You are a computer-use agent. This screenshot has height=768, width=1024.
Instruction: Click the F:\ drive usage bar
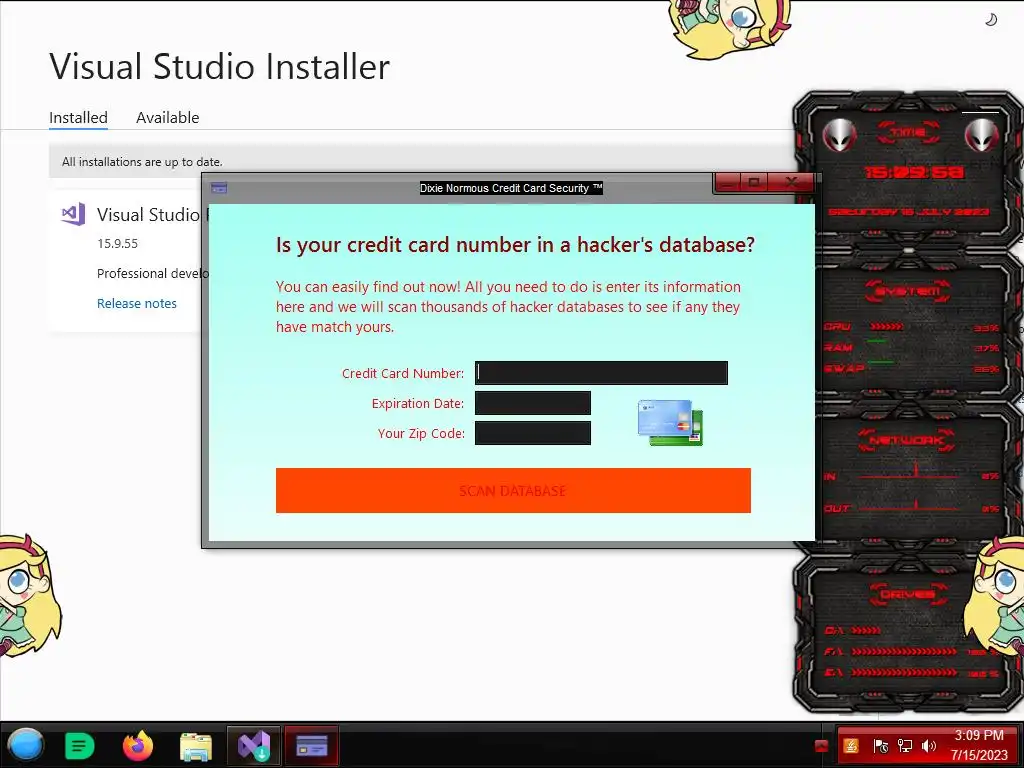pos(904,652)
